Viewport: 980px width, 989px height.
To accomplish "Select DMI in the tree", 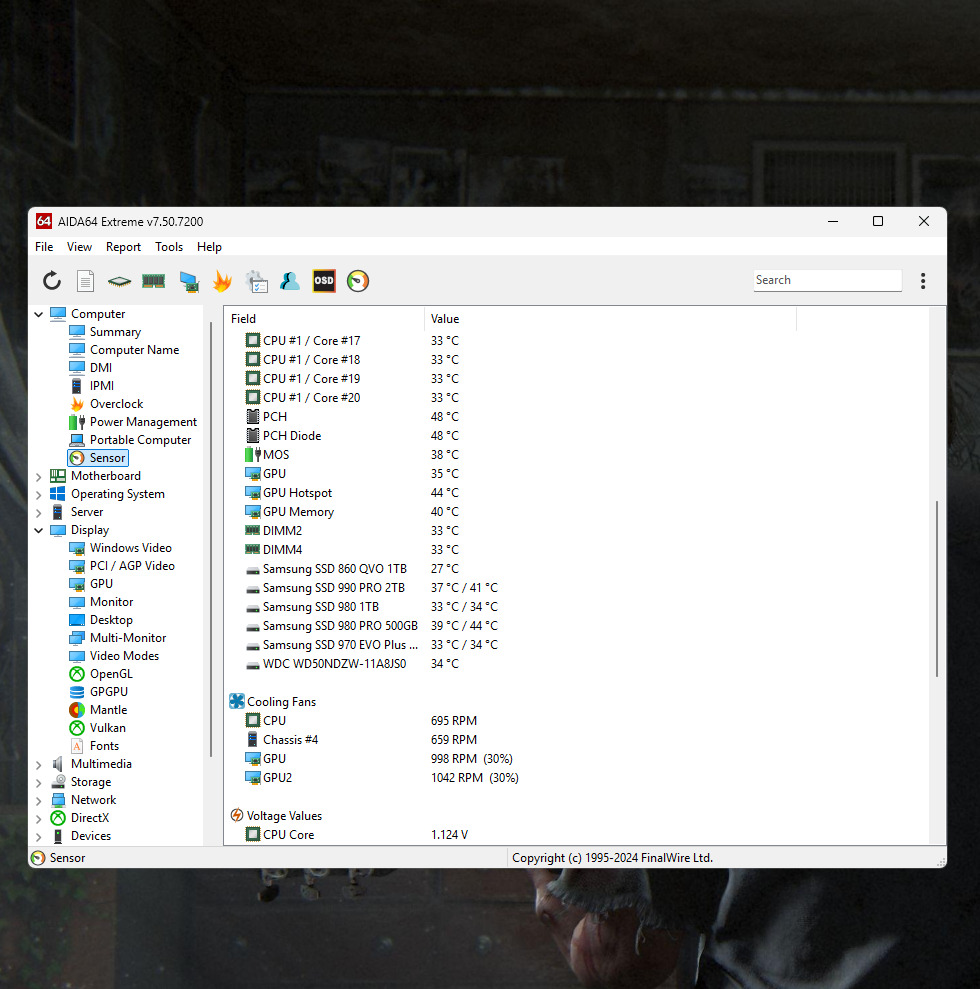I will coord(101,368).
